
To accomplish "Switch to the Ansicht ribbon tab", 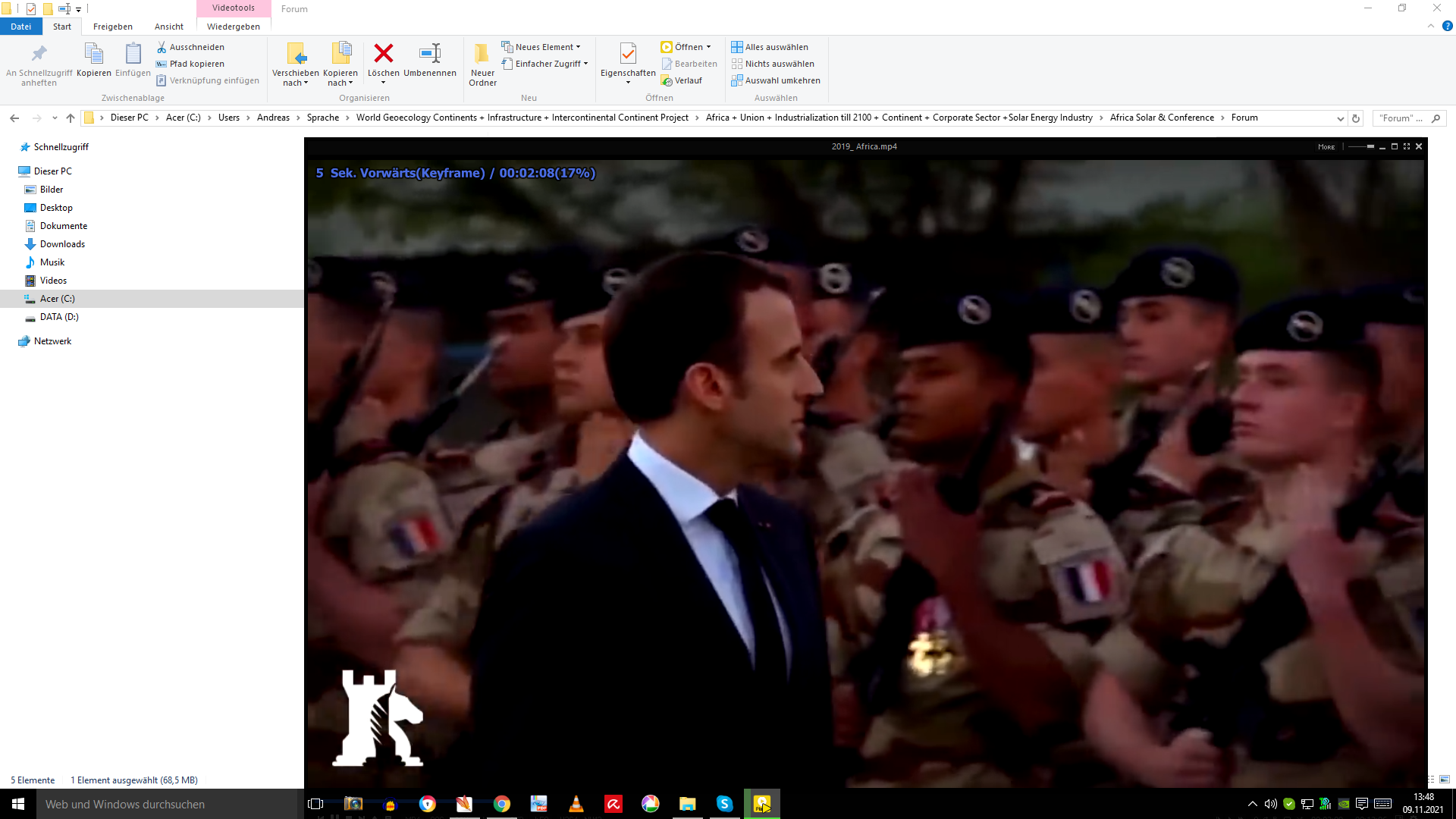I will 169,27.
